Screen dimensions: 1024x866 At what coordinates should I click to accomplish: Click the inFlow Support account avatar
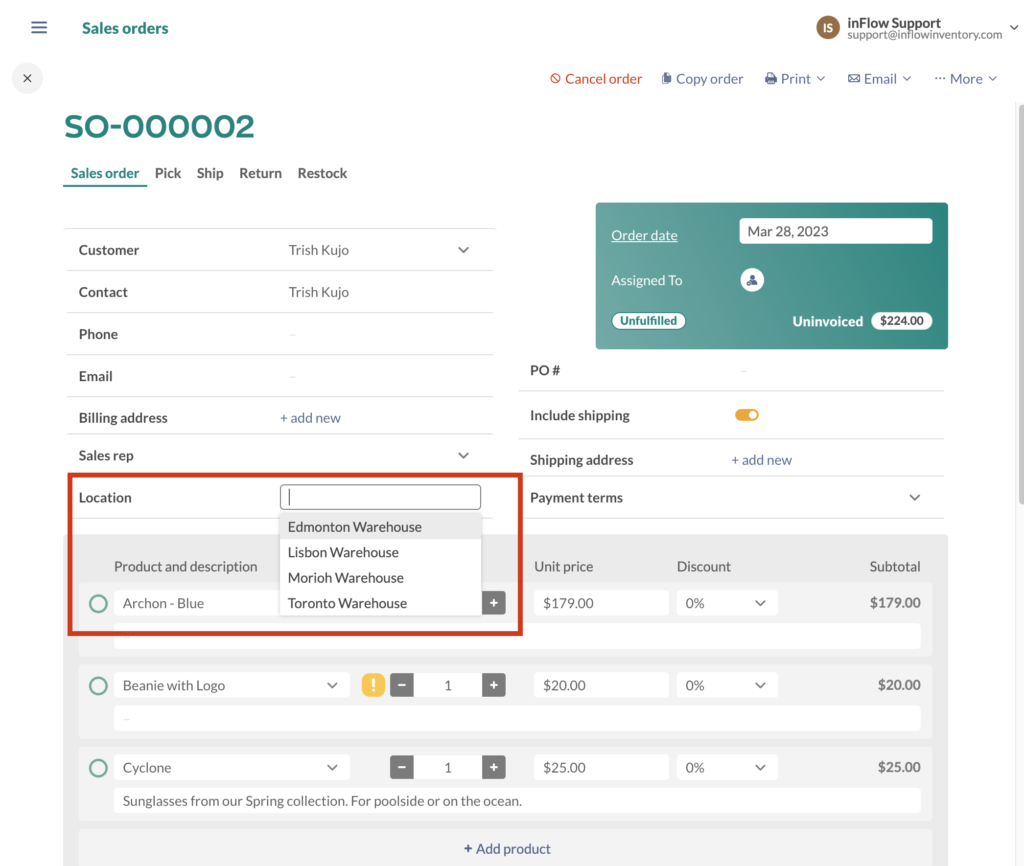coord(827,28)
